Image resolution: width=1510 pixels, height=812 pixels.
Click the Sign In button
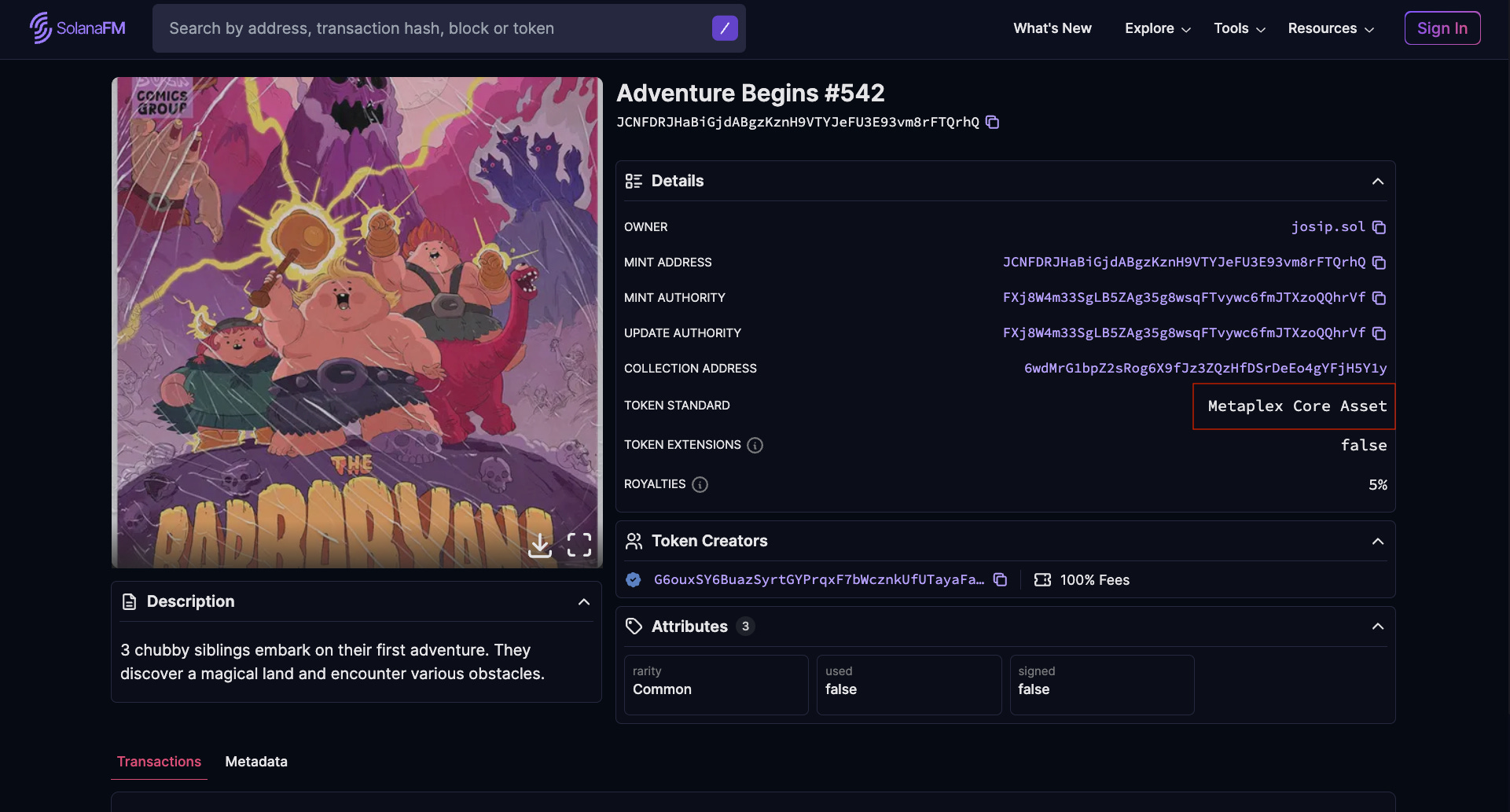(x=1442, y=28)
